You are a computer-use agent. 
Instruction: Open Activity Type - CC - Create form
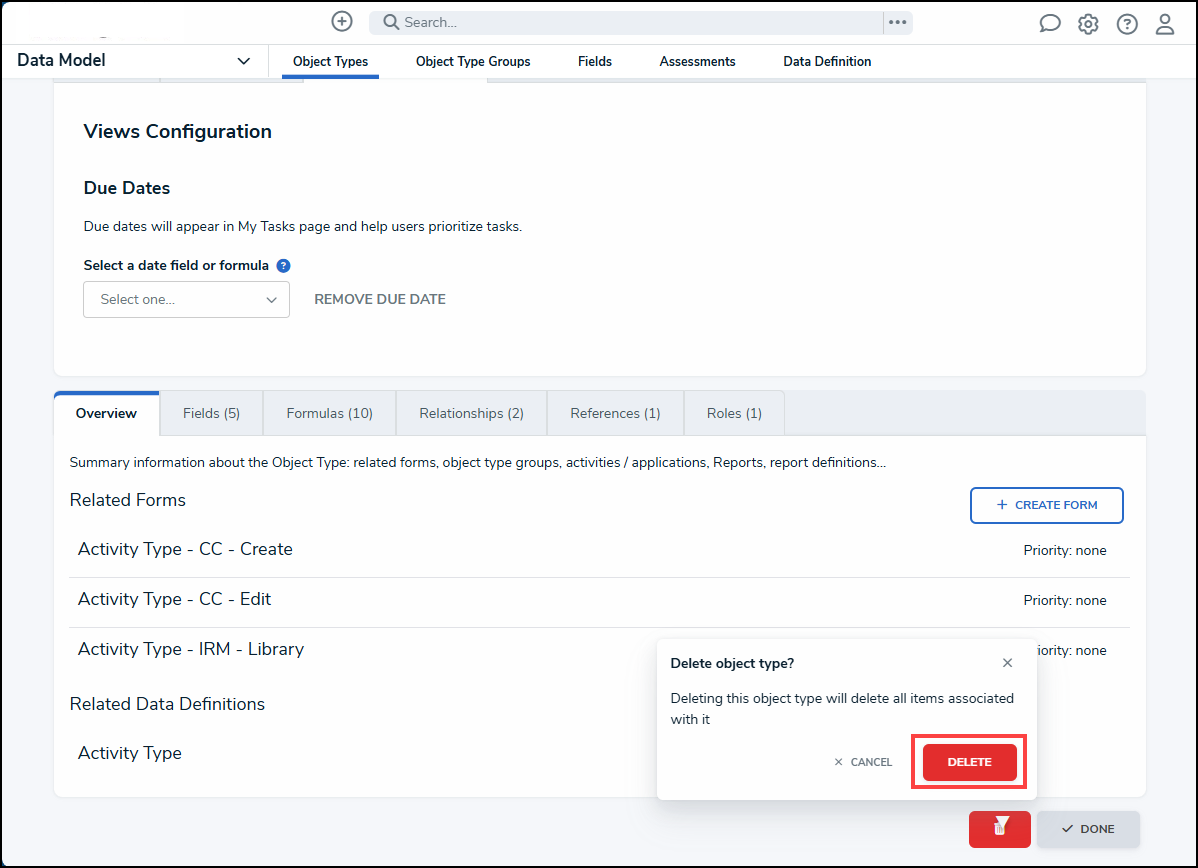[185, 549]
